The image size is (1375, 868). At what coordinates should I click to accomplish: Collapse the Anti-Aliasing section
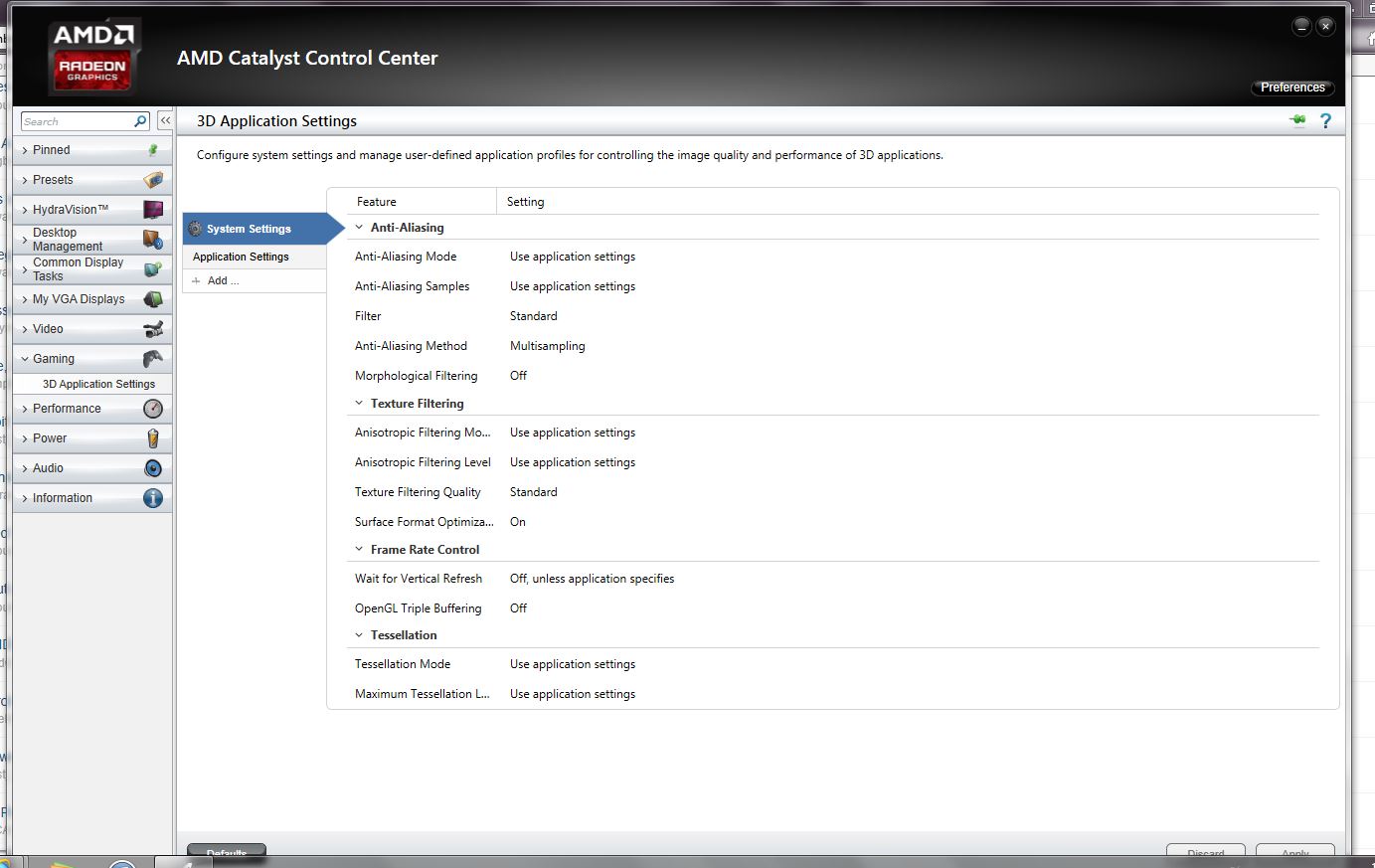359,228
